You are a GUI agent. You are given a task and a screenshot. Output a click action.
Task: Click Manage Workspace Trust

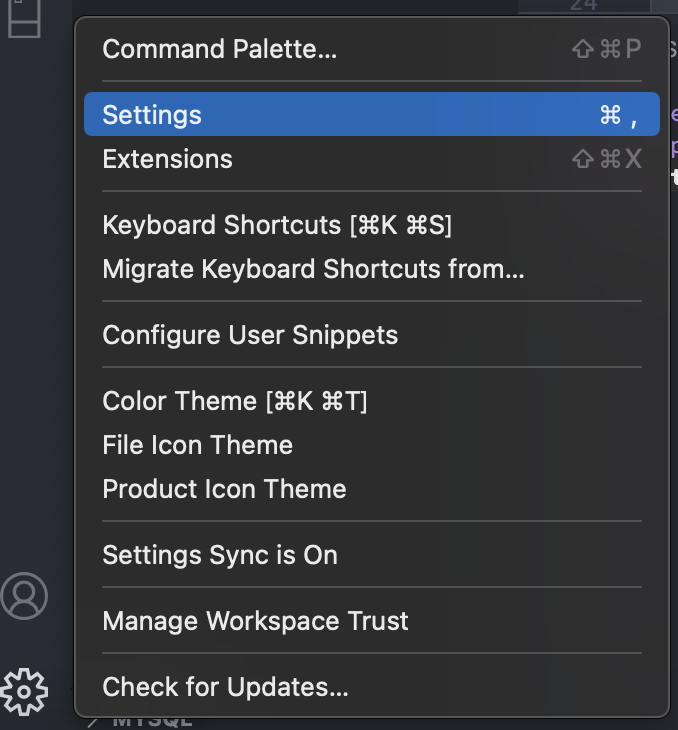coord(255,621)
